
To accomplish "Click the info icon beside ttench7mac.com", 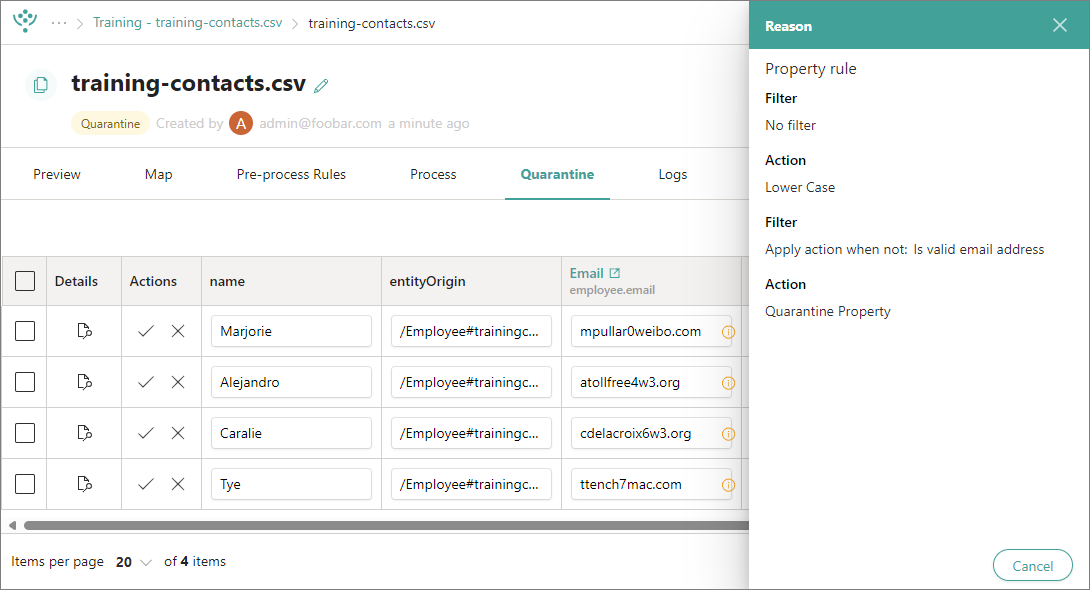I will click(x=728, y=485).
